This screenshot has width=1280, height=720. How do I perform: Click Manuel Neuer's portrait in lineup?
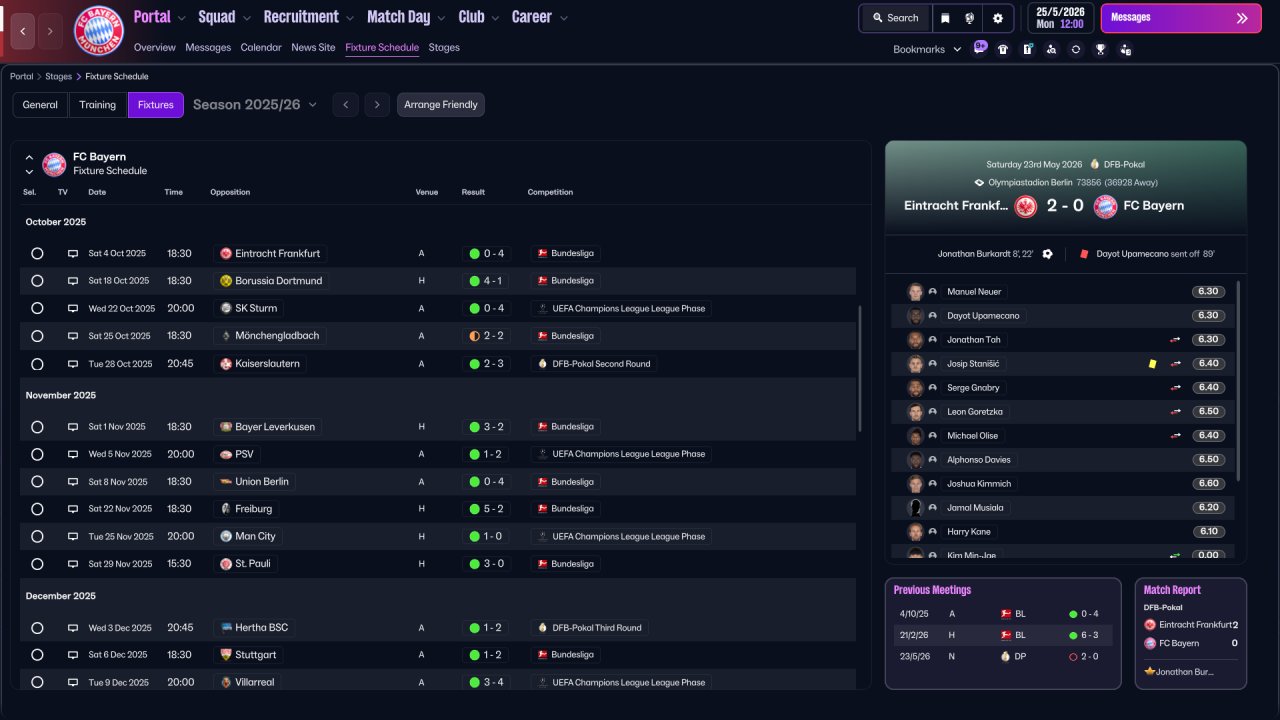[x=915, y=292]
